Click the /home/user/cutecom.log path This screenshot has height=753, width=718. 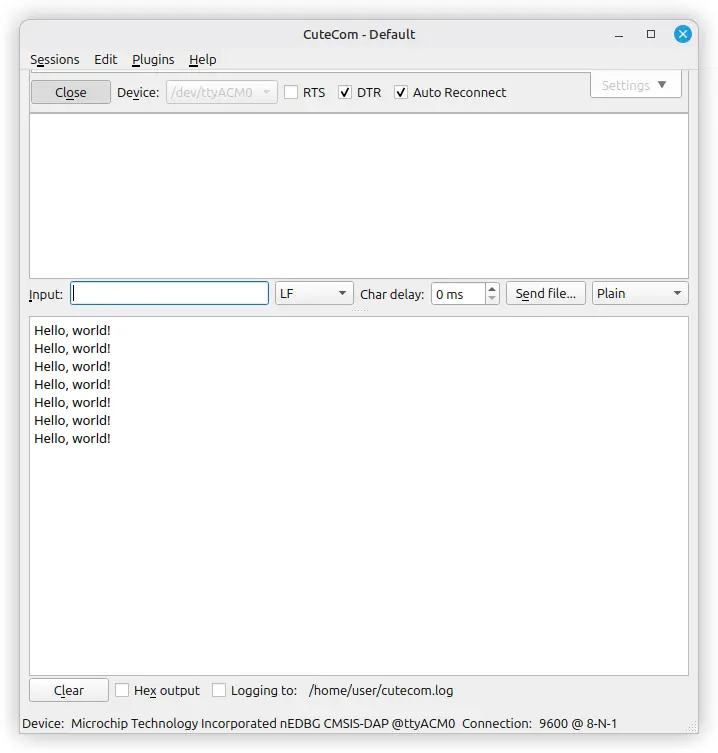click(381, 690)
